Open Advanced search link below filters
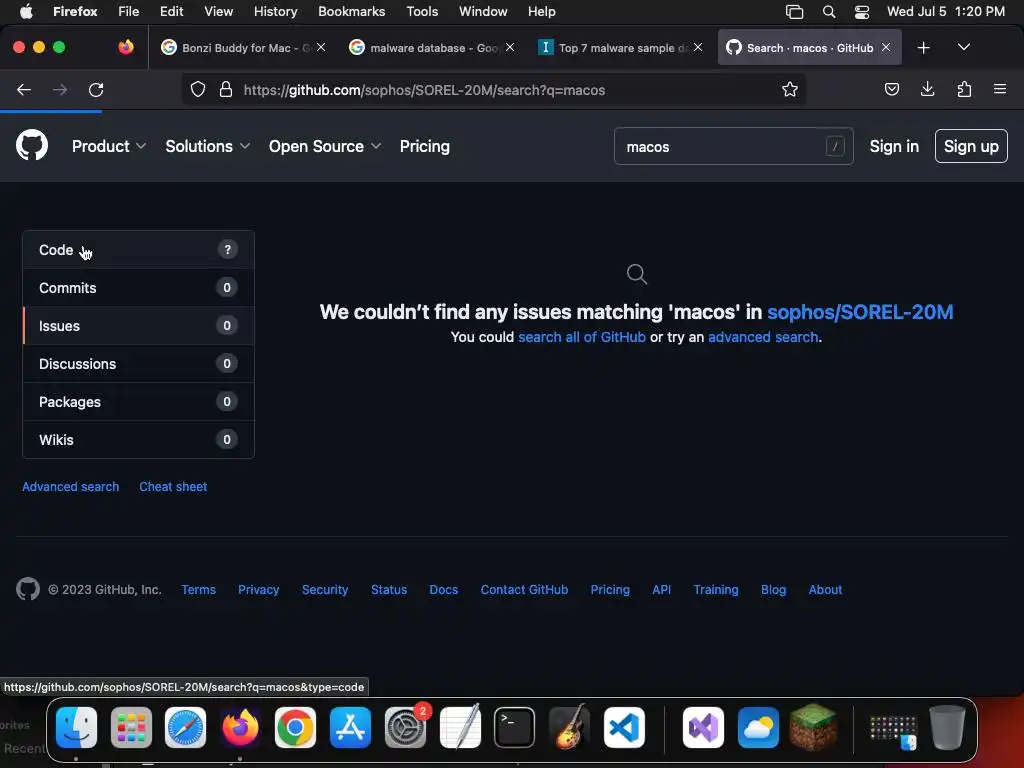Viewport: 1024px width, 768px height. 71,487
